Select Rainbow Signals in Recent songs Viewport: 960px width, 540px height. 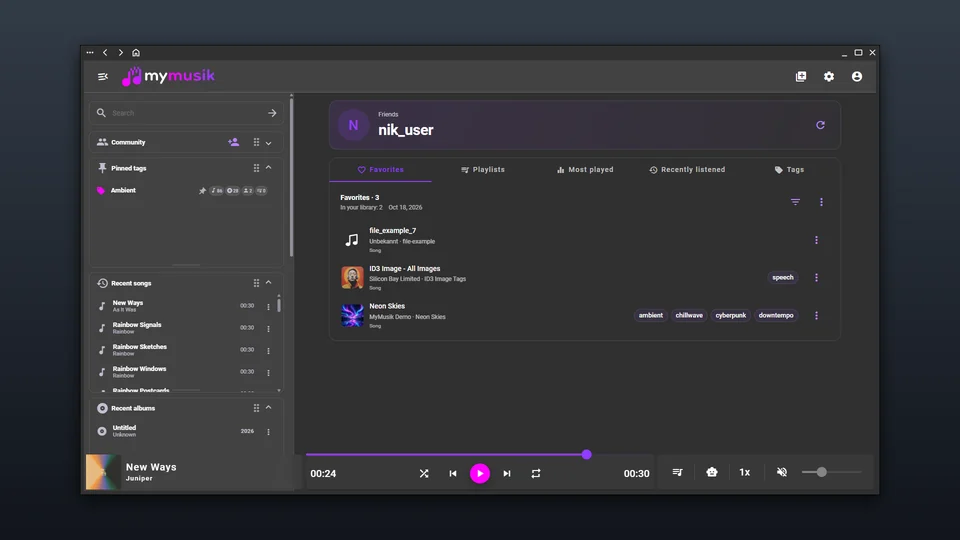137,328
